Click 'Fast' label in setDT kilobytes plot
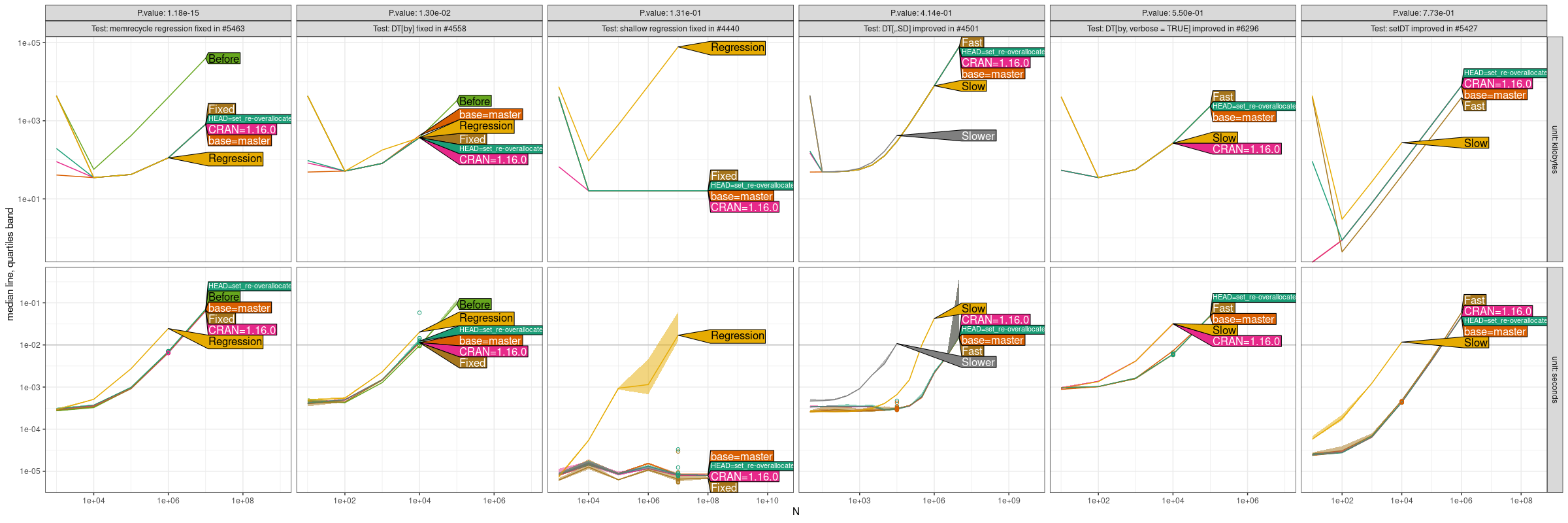 click(1475, 106)
